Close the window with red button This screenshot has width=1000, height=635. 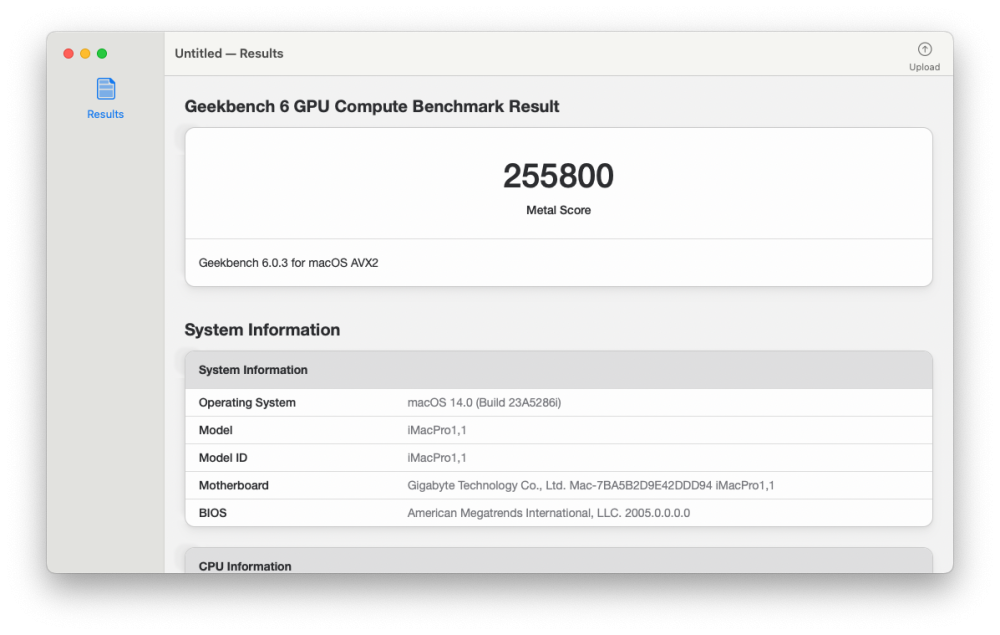(x=68, y=54)
